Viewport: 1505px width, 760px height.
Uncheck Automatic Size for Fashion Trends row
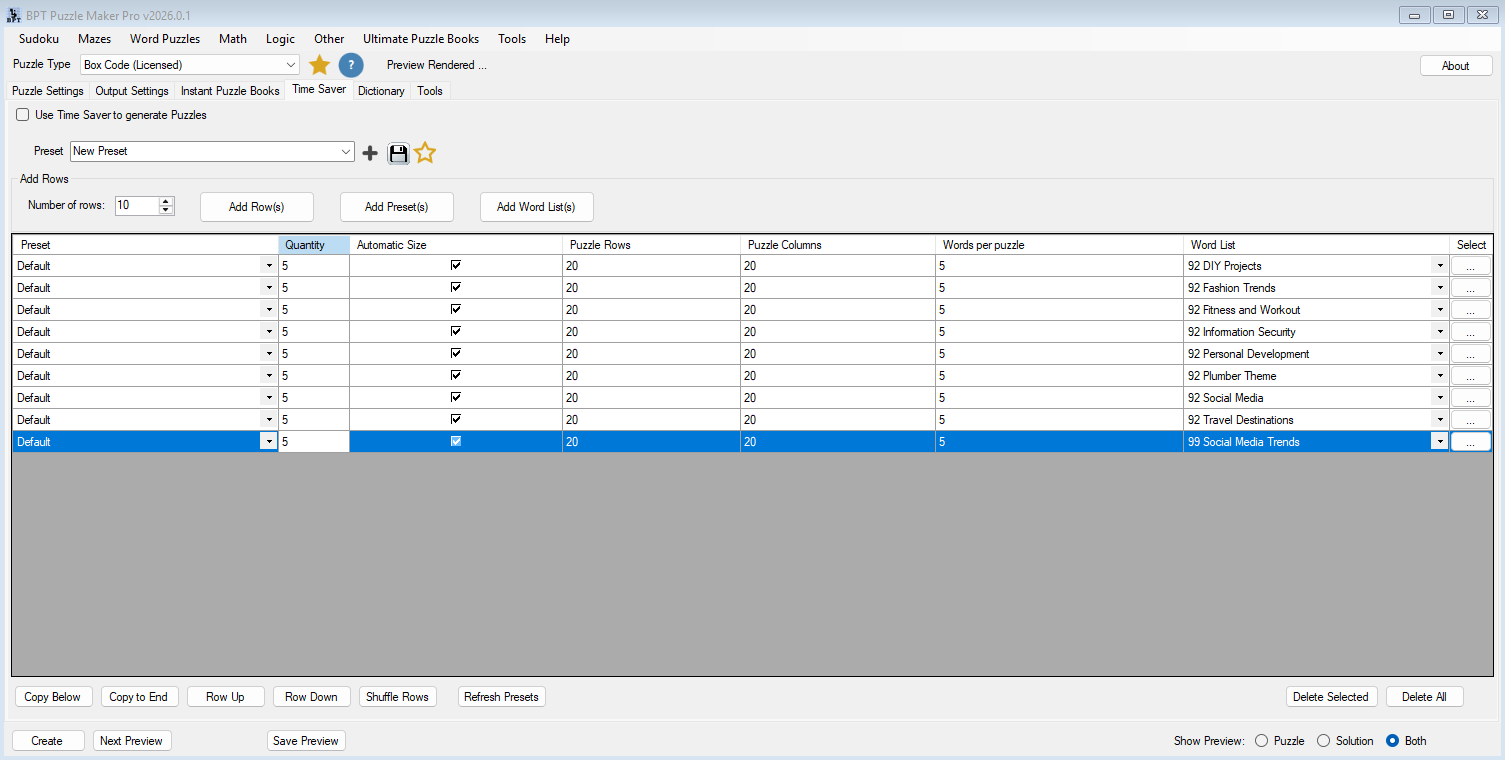(456, 288)
